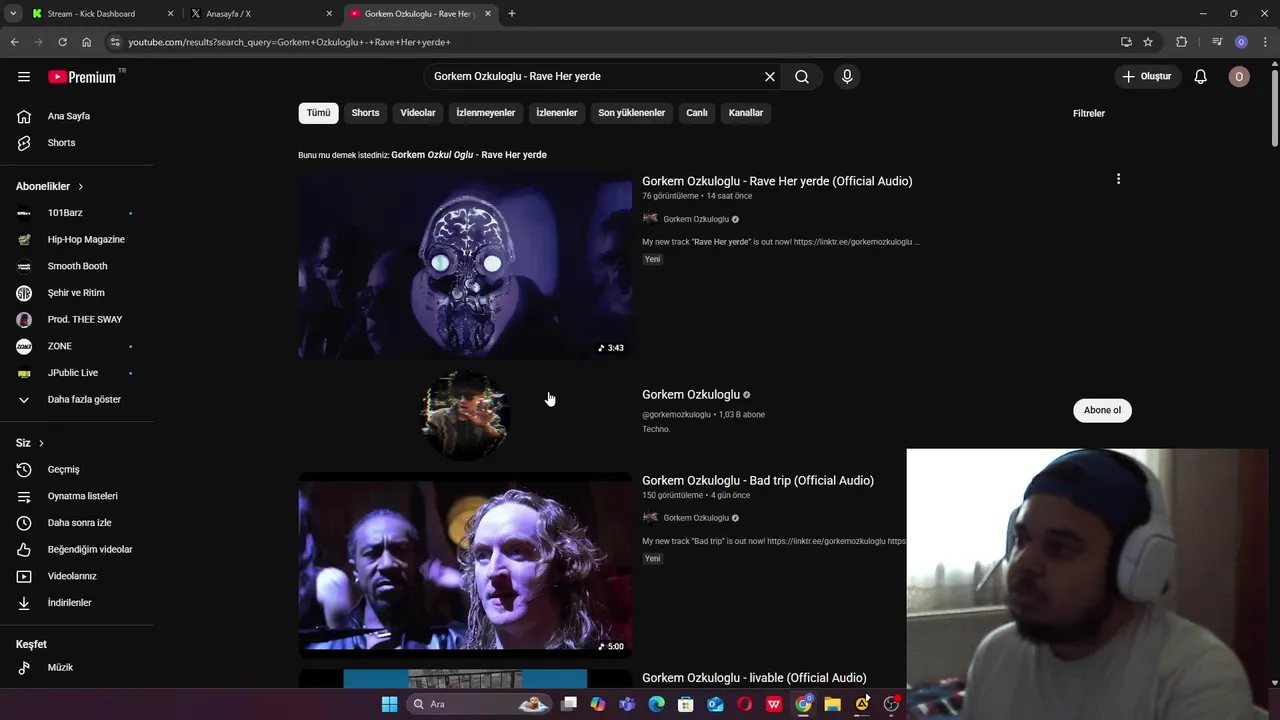Image resolution: width=1280 pixels, height=720 pixels.
Task: Click Rave Her yerde skull thumbnail
Action: tap(465, 266)
